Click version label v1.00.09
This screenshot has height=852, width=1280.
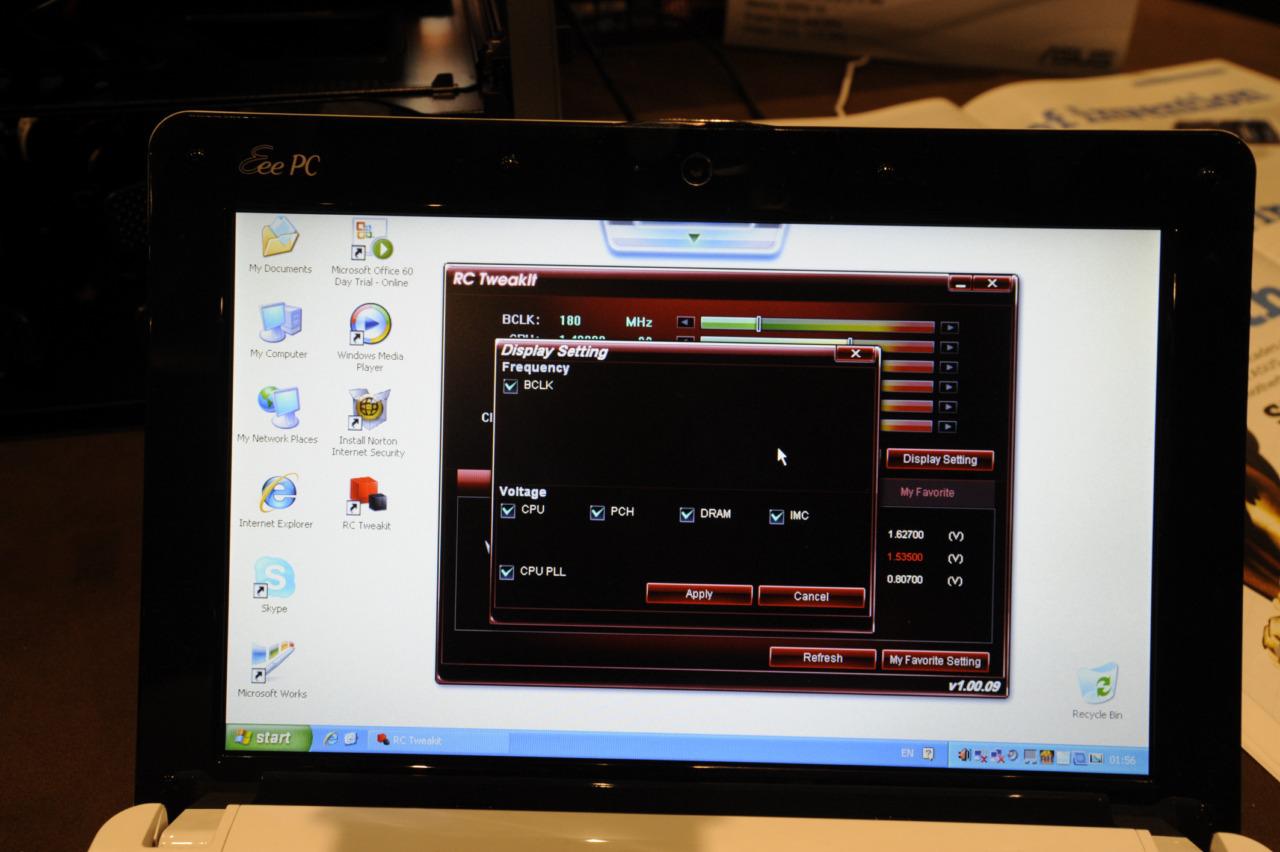point(973,686)
